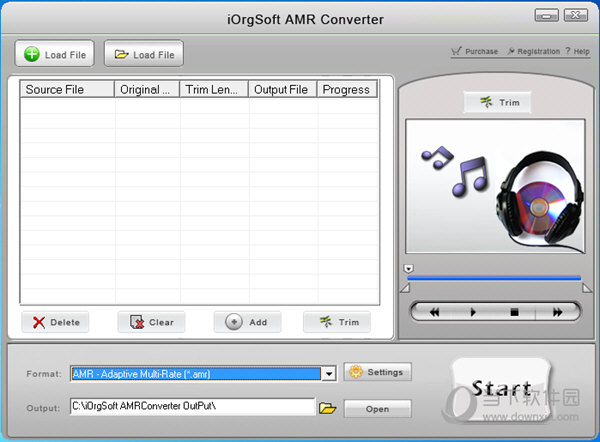Image resolution: width=600 pixels, height=442 pixels.
Task: Click the Progress column header
Action: pos(347,90)
